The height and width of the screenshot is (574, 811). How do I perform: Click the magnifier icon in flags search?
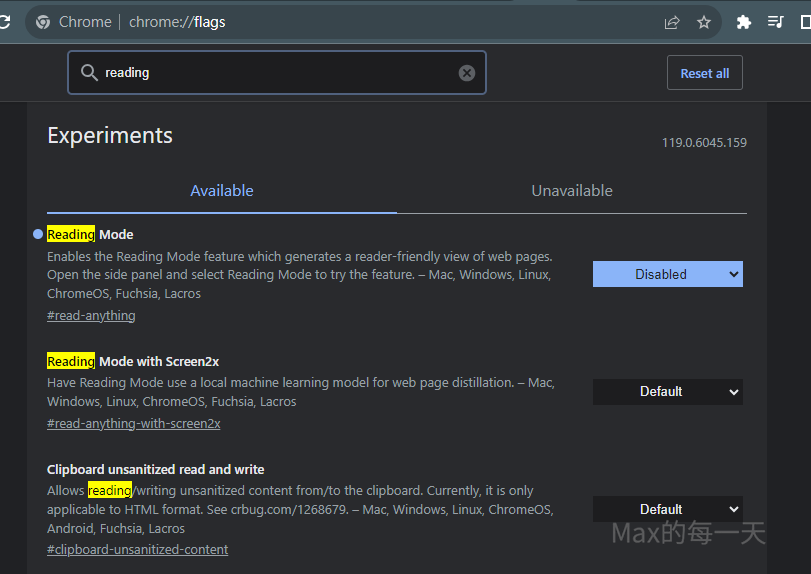[89, 73]
